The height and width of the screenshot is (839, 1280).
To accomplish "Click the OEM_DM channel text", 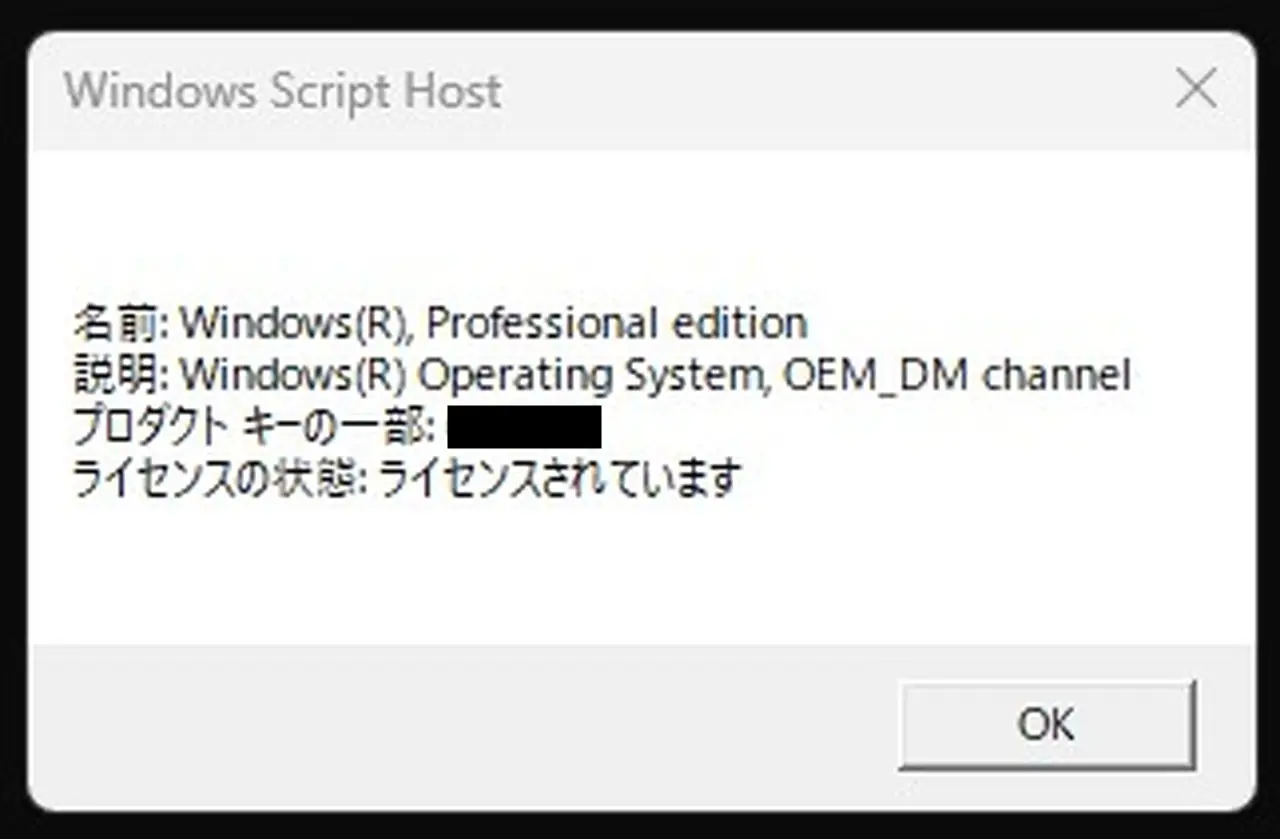I will point(958,375).
